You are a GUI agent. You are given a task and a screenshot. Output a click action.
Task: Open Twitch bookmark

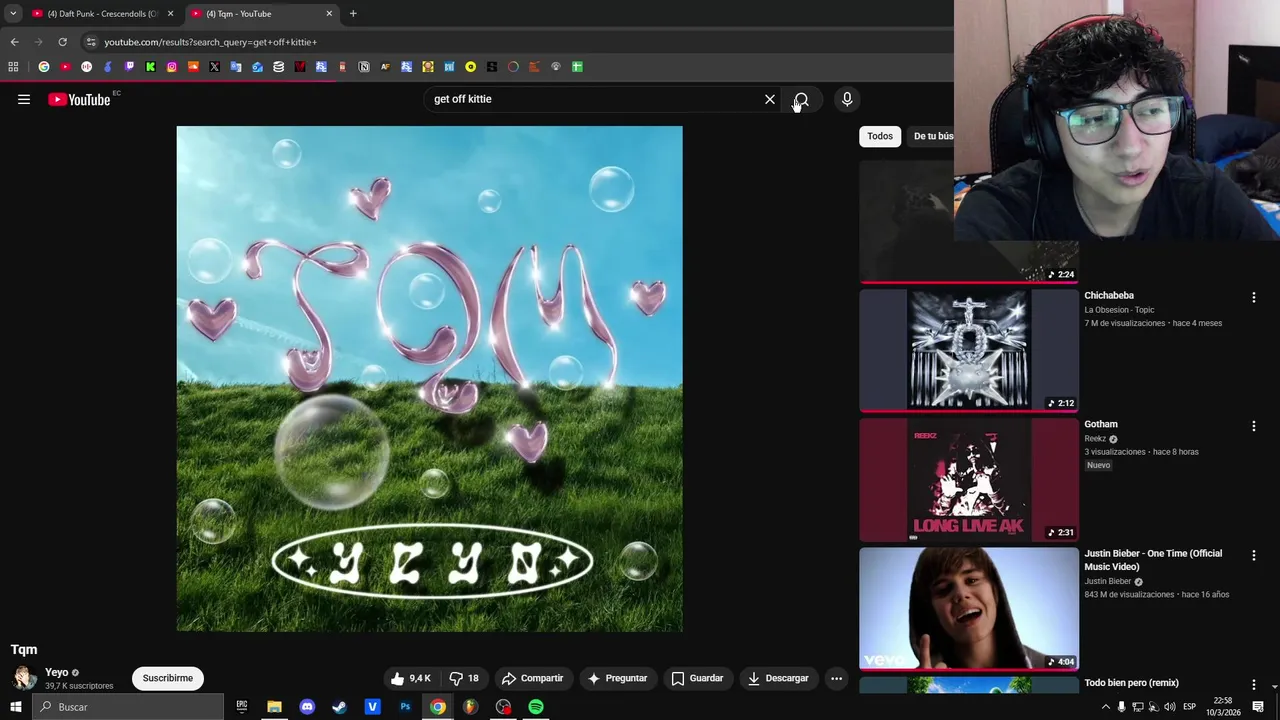point(129,67)
